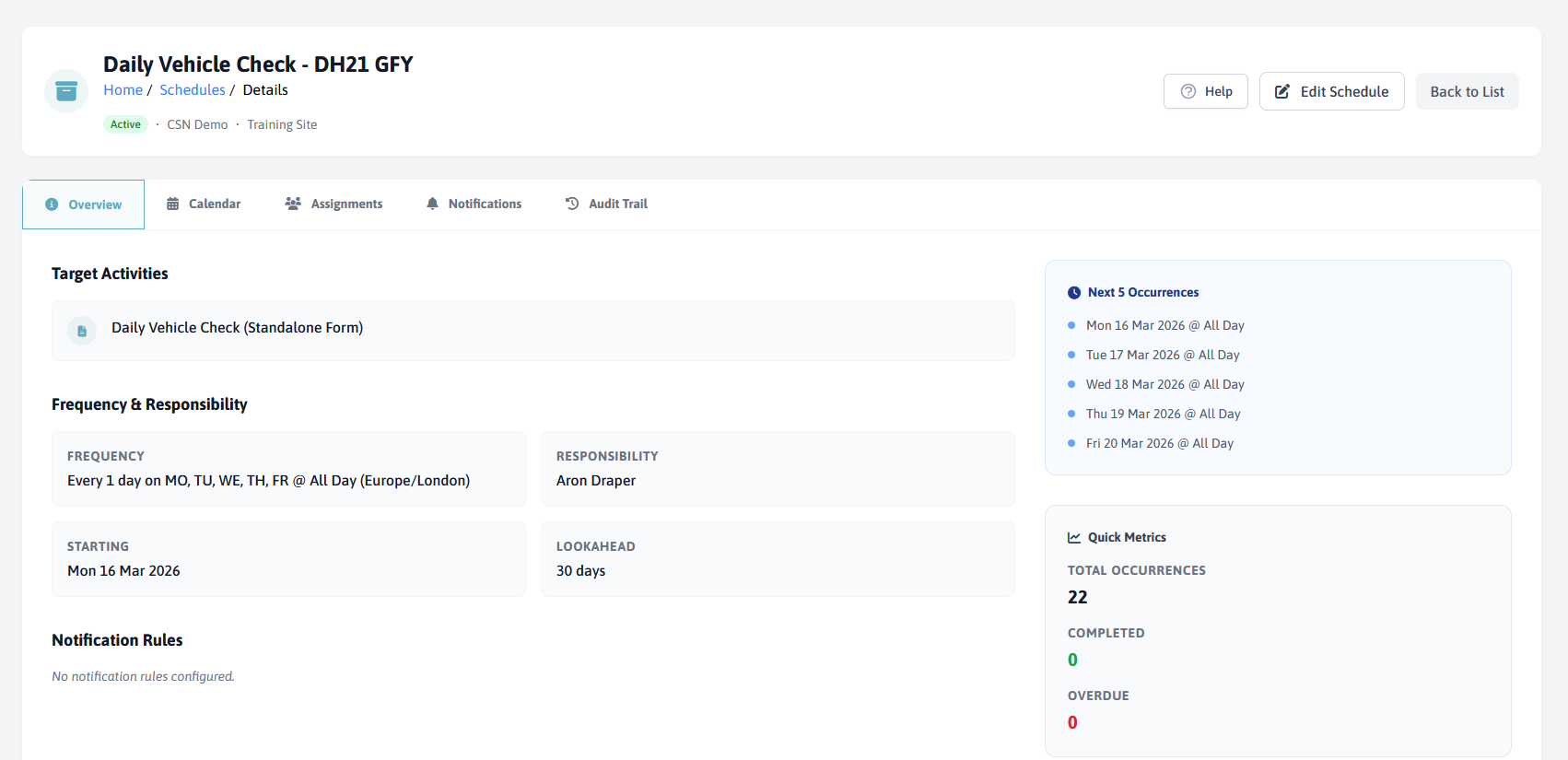This screenshot has width=1568, height=760.
Task: Click the Active status badge
Action: (x=125, y=124)
